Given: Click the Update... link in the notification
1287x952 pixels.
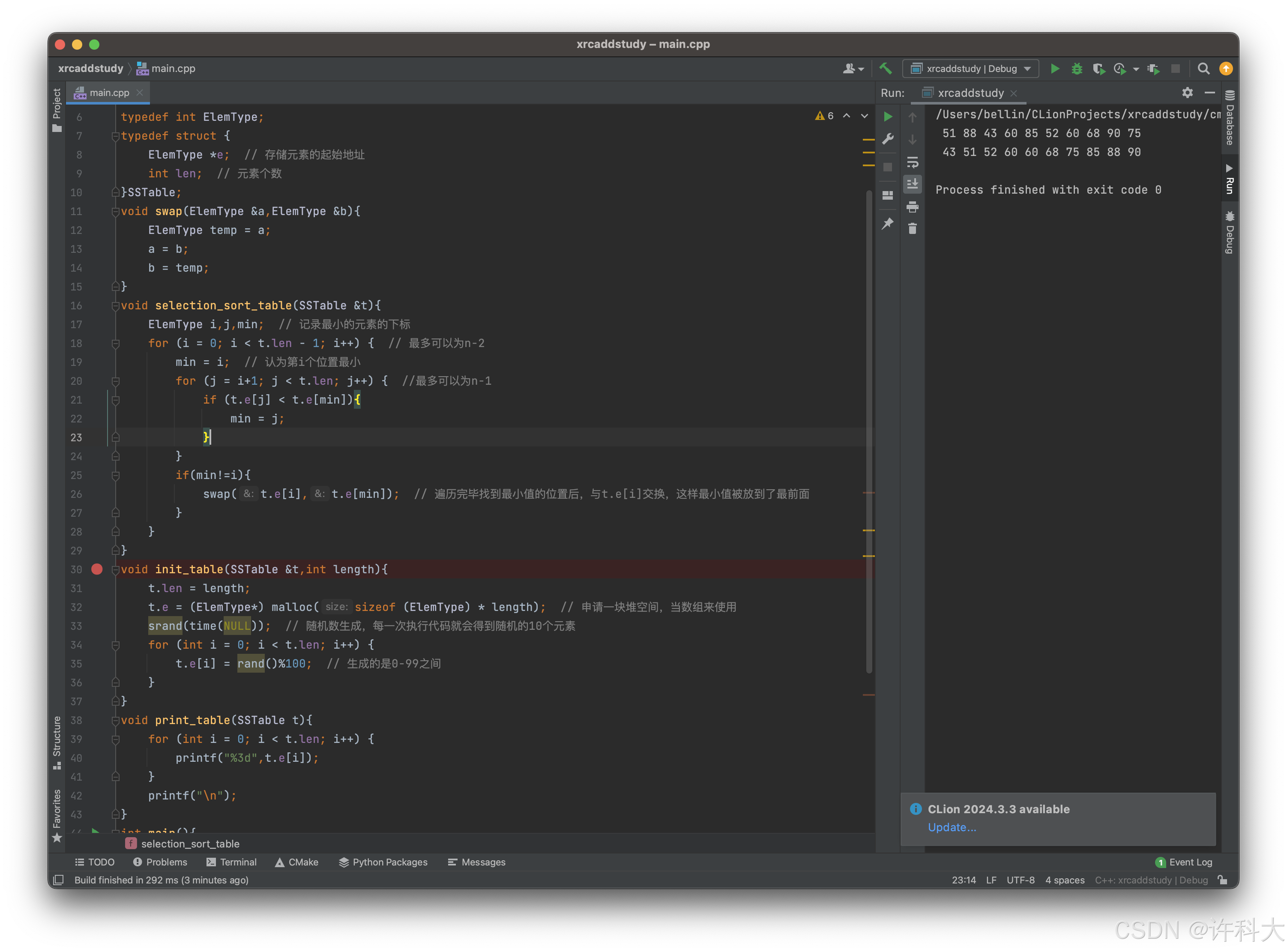Looking at the screenshot, I should (952, 827).
